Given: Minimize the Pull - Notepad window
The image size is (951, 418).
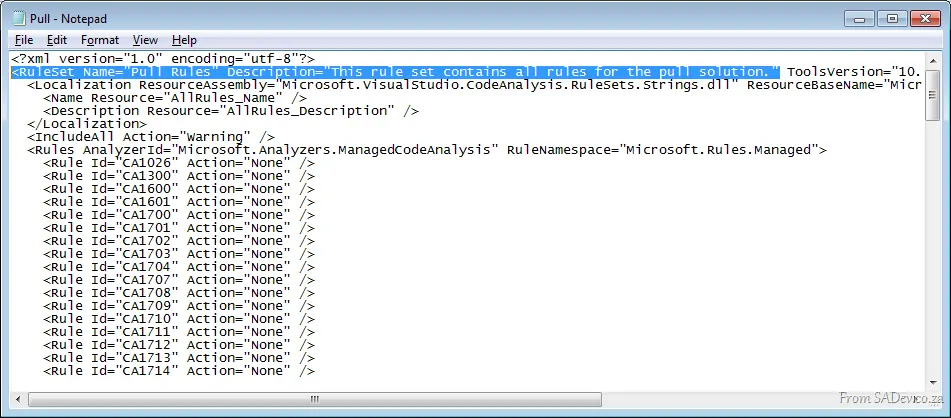Looking at the screenshot, I should 860,19.
